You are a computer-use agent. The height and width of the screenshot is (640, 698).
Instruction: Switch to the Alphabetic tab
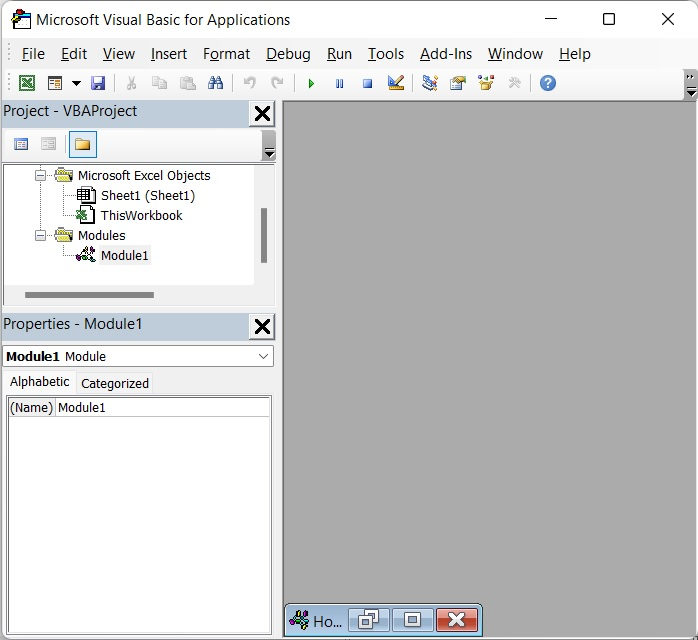pyautogui.click(x=40, y=382)
